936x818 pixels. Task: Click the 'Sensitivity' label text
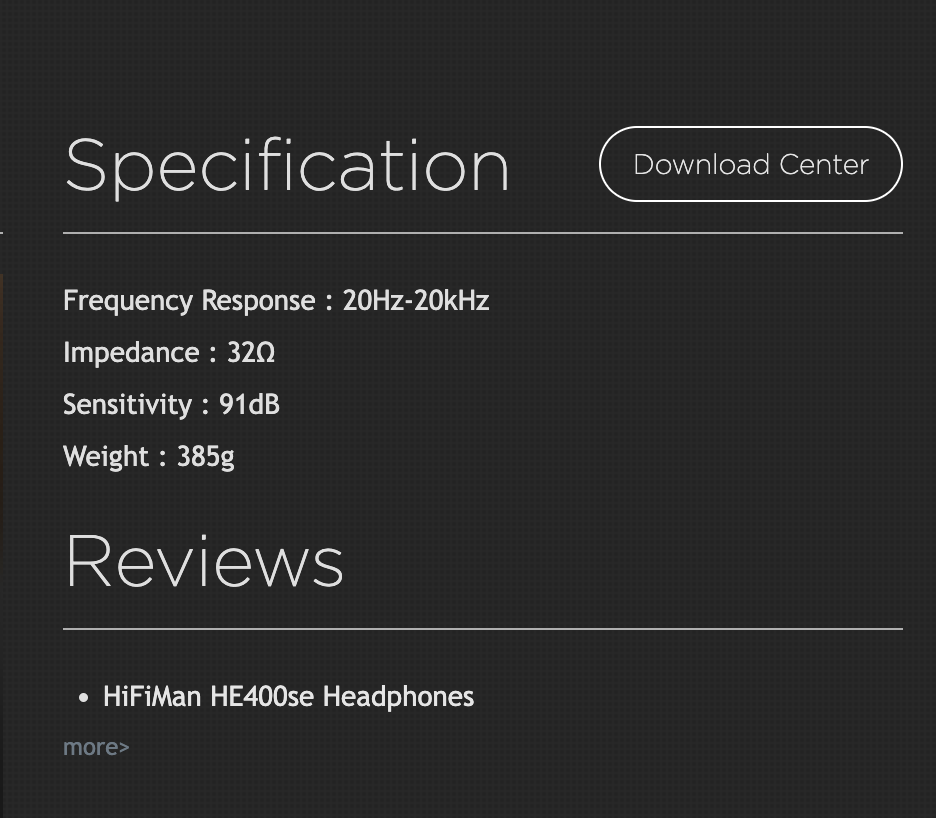click(127, 405)
